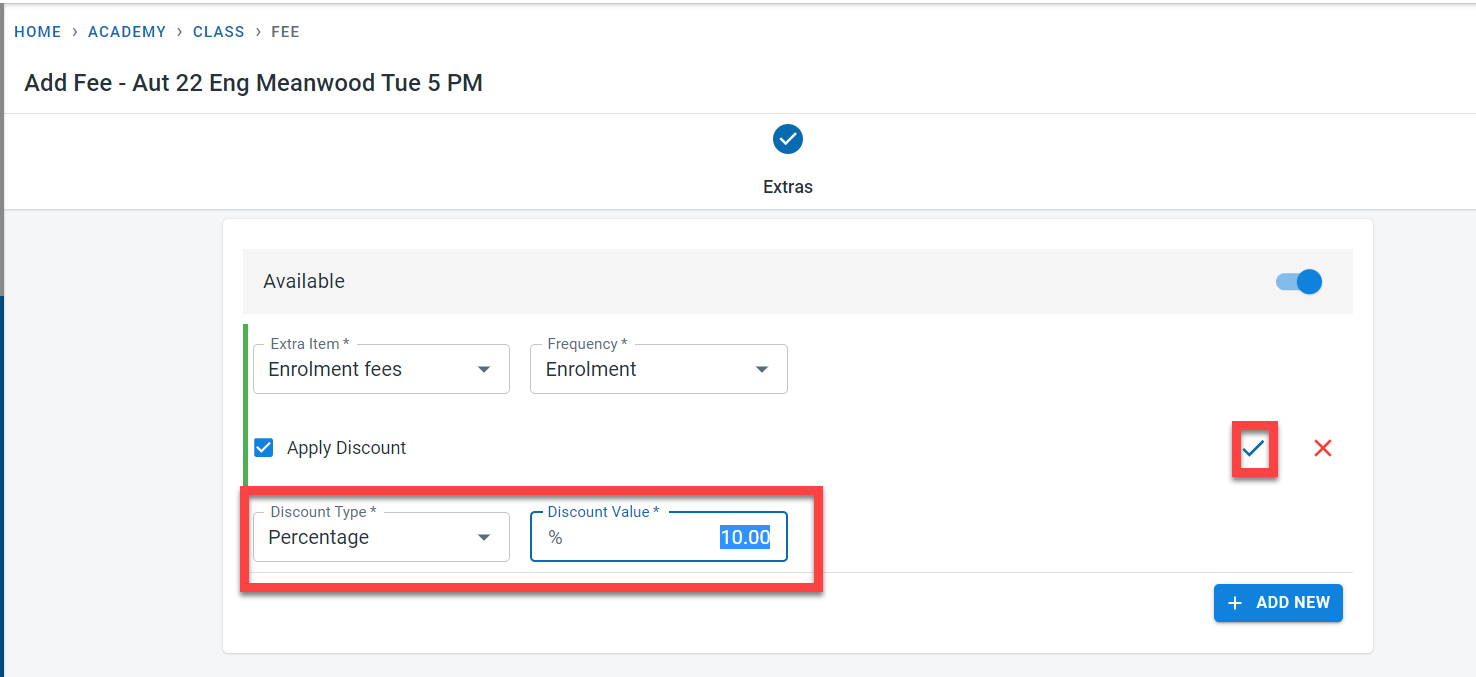Click the Enrolment fees selected value
Viewport: 1476px width, 677px height.
[335, 369]
